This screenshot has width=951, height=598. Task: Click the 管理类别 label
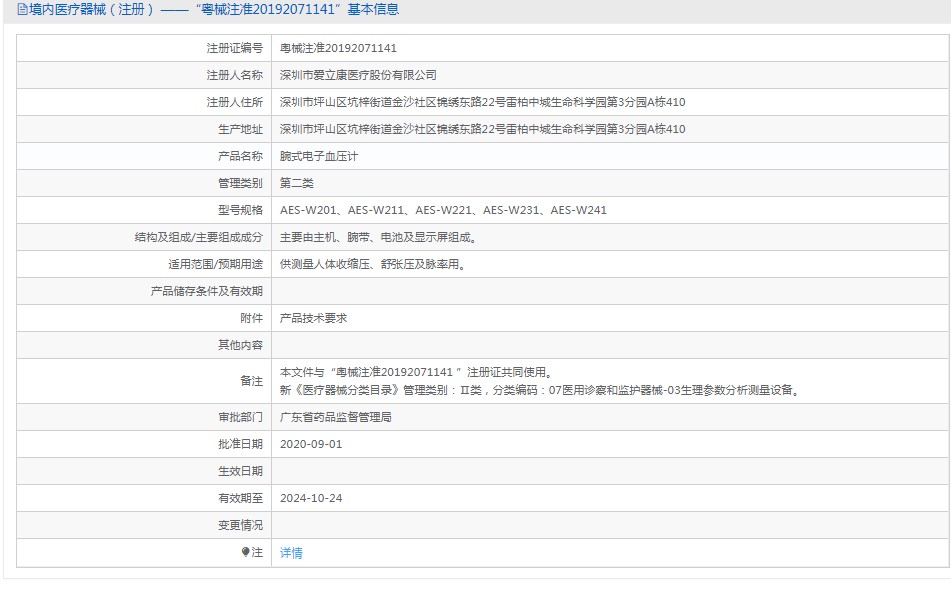pos(240,183)
